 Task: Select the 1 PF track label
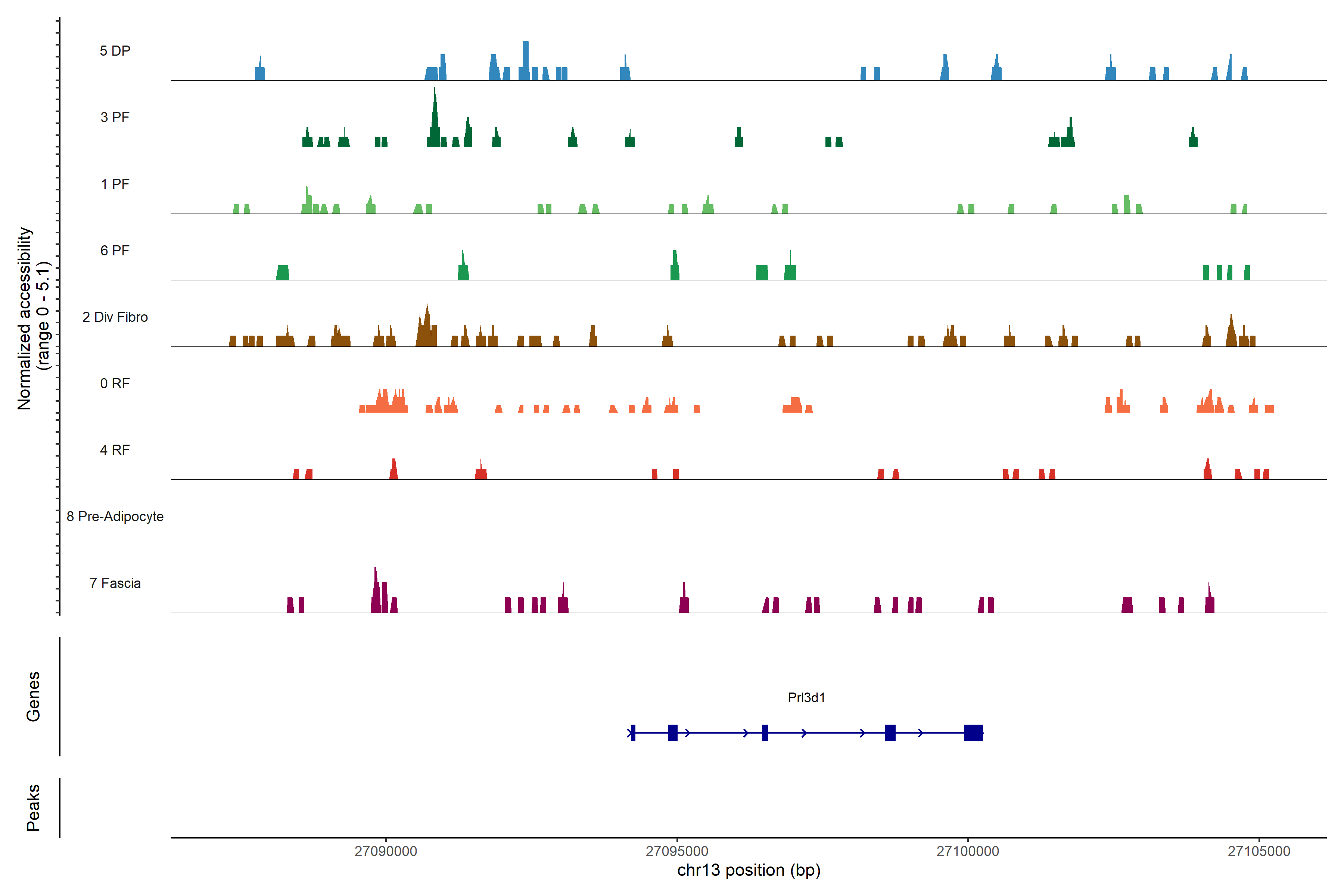click(115, 184)
